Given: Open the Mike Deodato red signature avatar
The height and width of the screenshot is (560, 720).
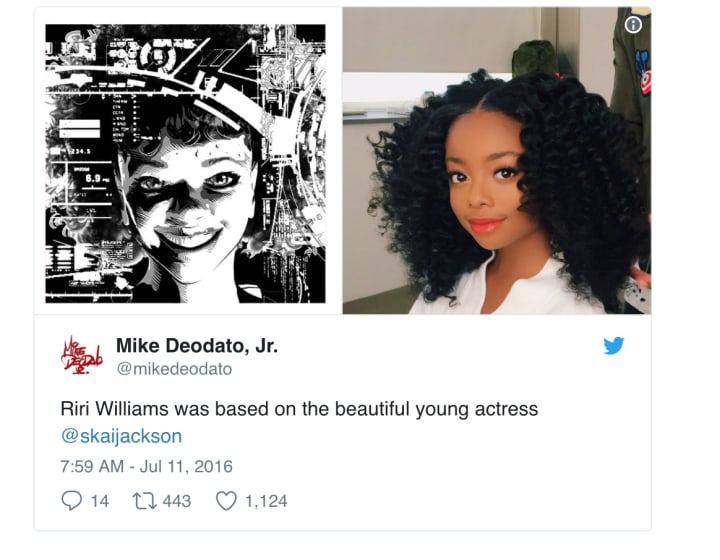Looking at the screenshot, I should click(81, 355).
